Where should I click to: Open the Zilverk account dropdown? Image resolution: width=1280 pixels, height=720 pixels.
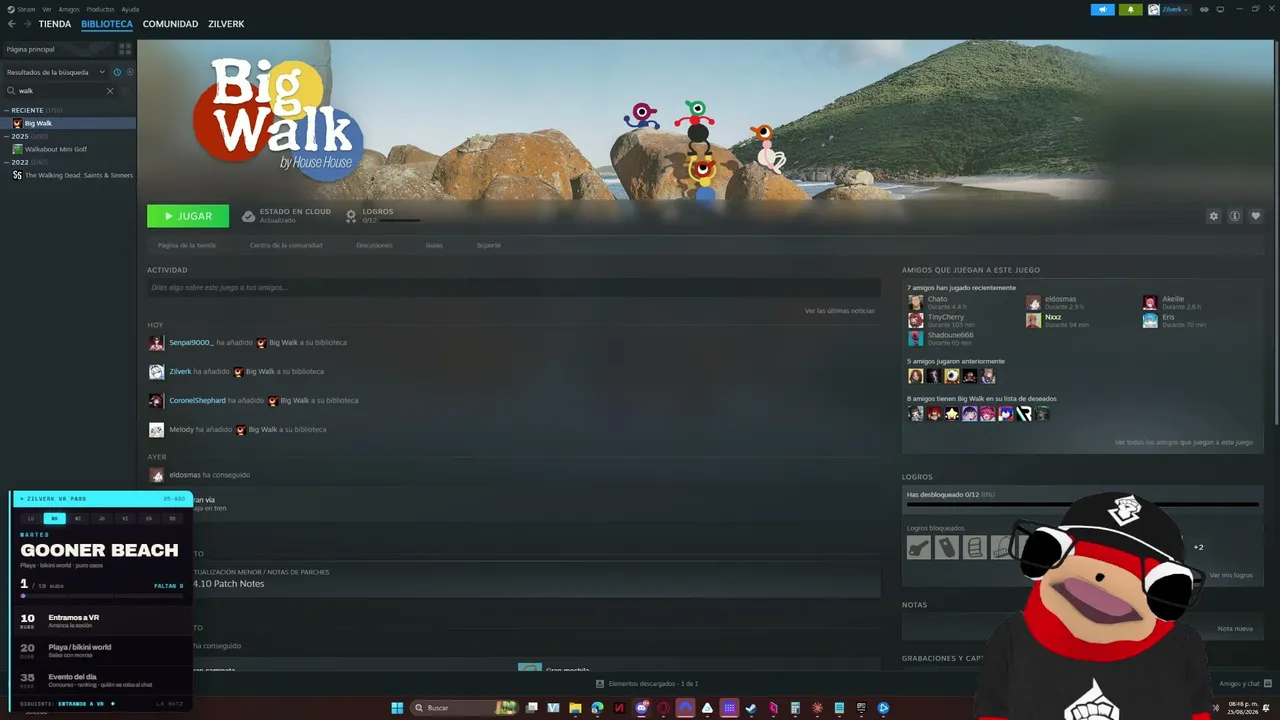(1169, 10)
